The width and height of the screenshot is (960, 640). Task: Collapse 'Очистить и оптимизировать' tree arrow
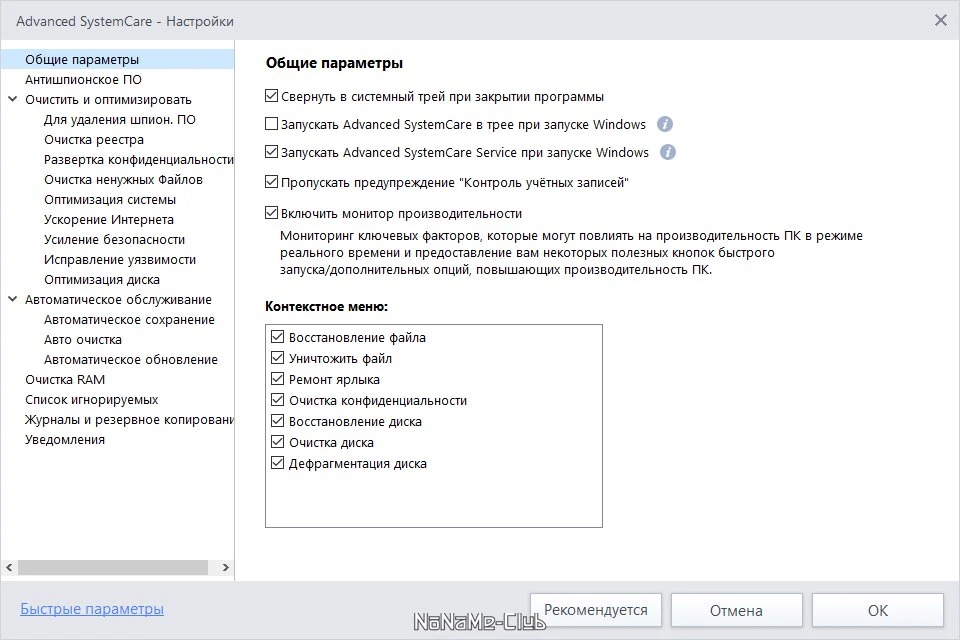click(x=12, y=99)
